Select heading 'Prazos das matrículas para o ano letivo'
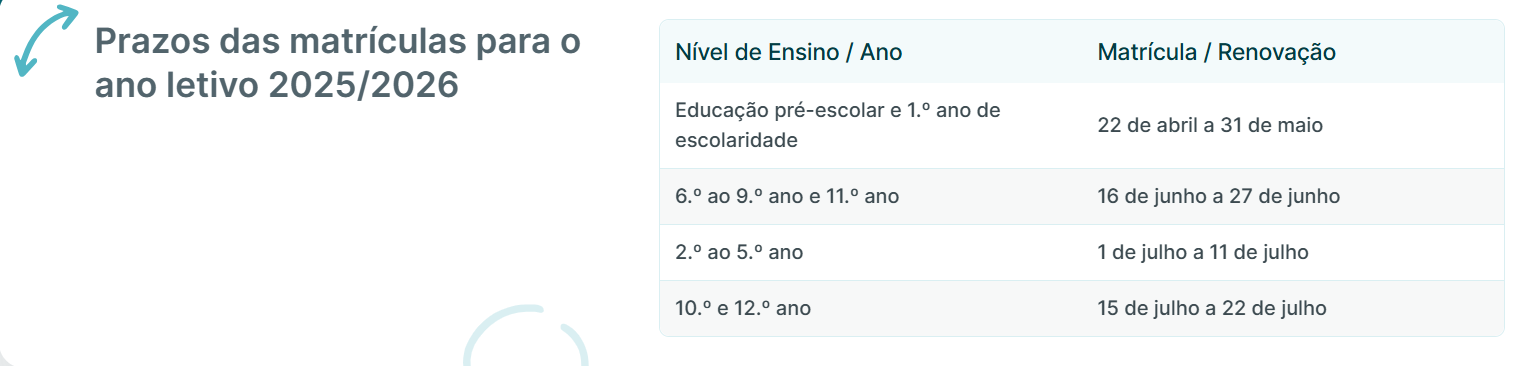This screenshot has height=366, width=1514. [337, 64]
